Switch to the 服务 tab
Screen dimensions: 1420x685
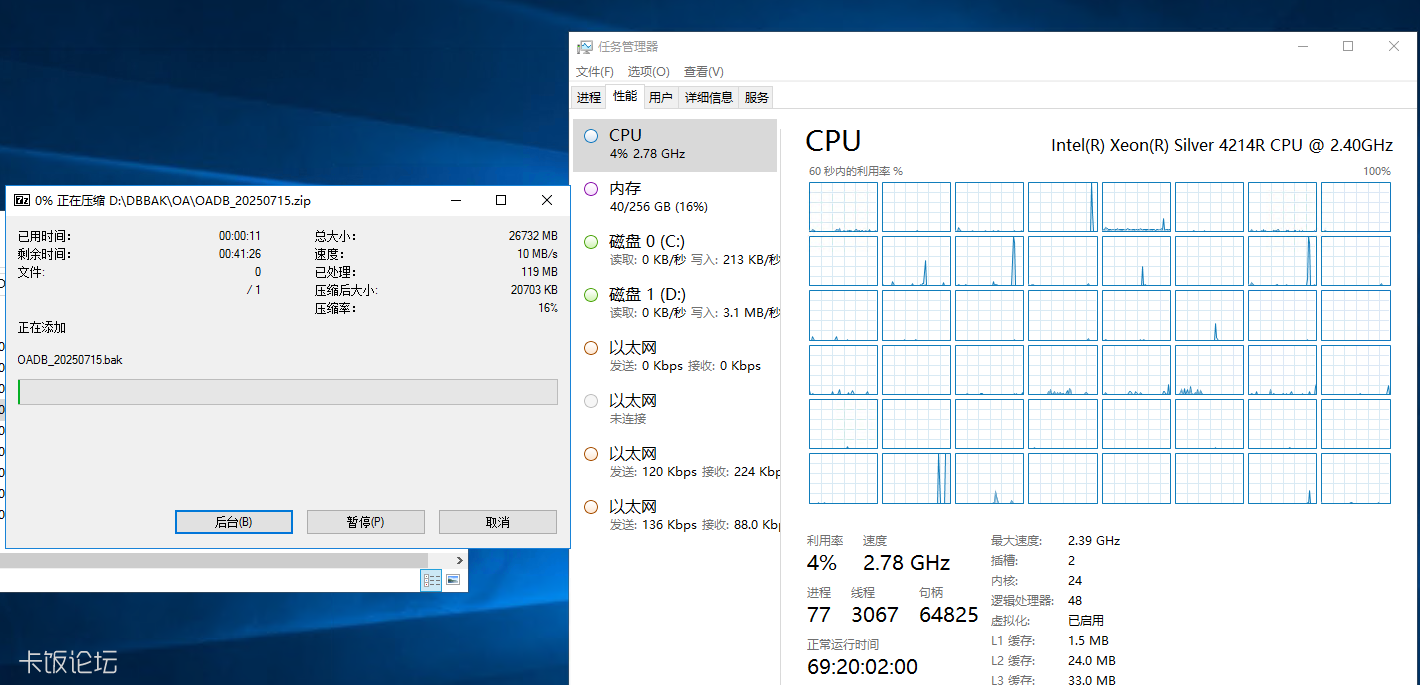tap(757, 97)
